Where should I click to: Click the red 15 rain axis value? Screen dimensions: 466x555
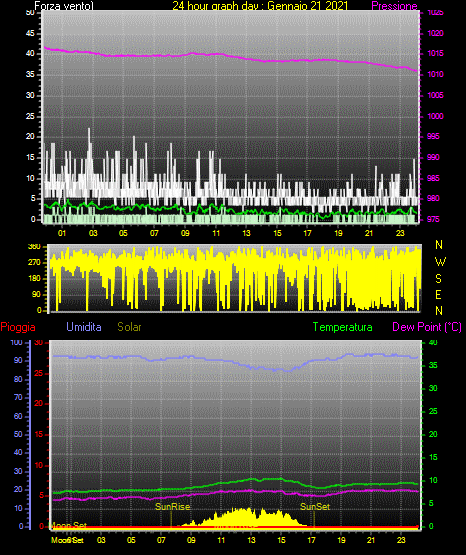pos(39,434)
